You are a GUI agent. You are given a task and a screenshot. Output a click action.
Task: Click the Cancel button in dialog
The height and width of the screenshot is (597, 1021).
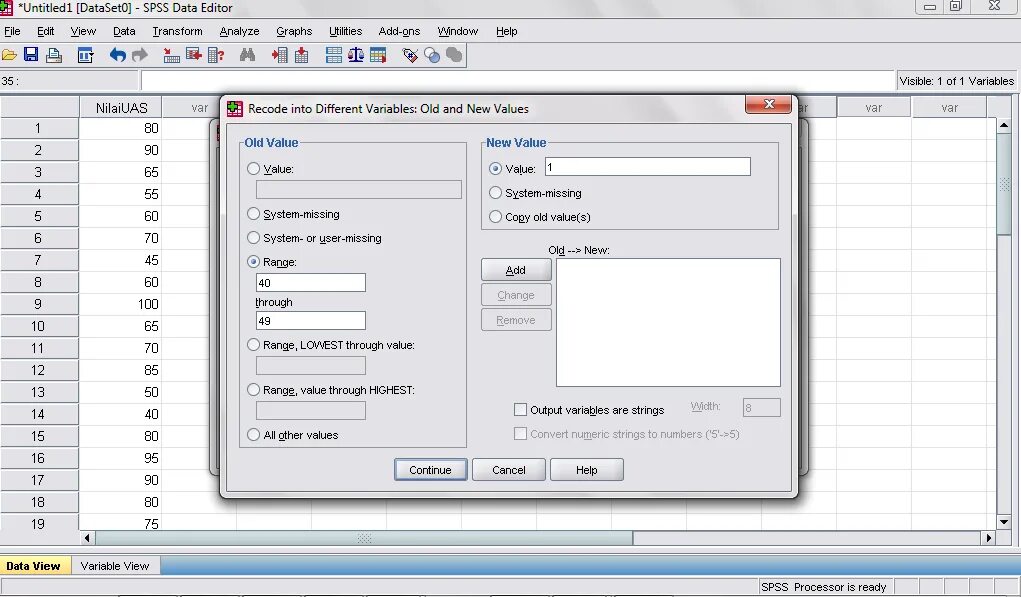(509, 470)
